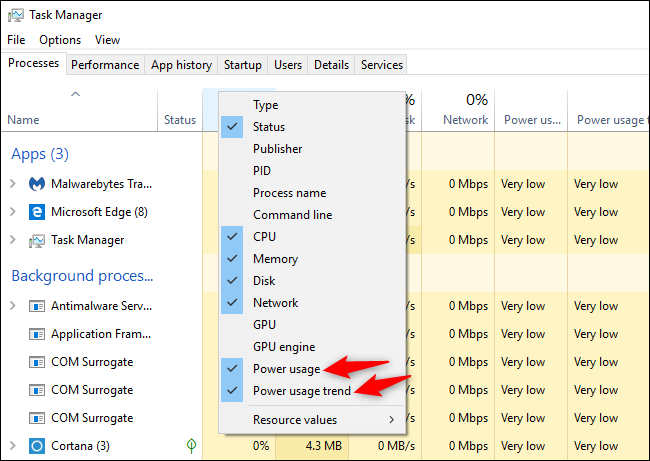Click the Application Frame Host icon
This screenshot has width=650, height=461.
[x=37, y=334]
